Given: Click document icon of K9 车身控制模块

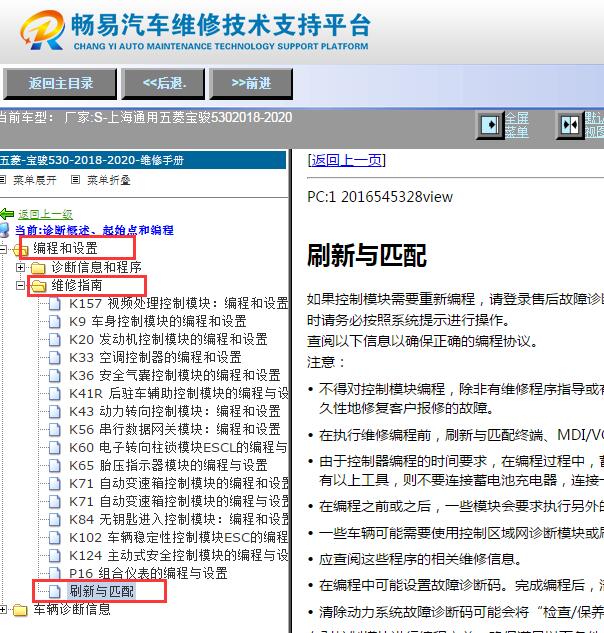Looking at the screenshot, I should [55, 322].
